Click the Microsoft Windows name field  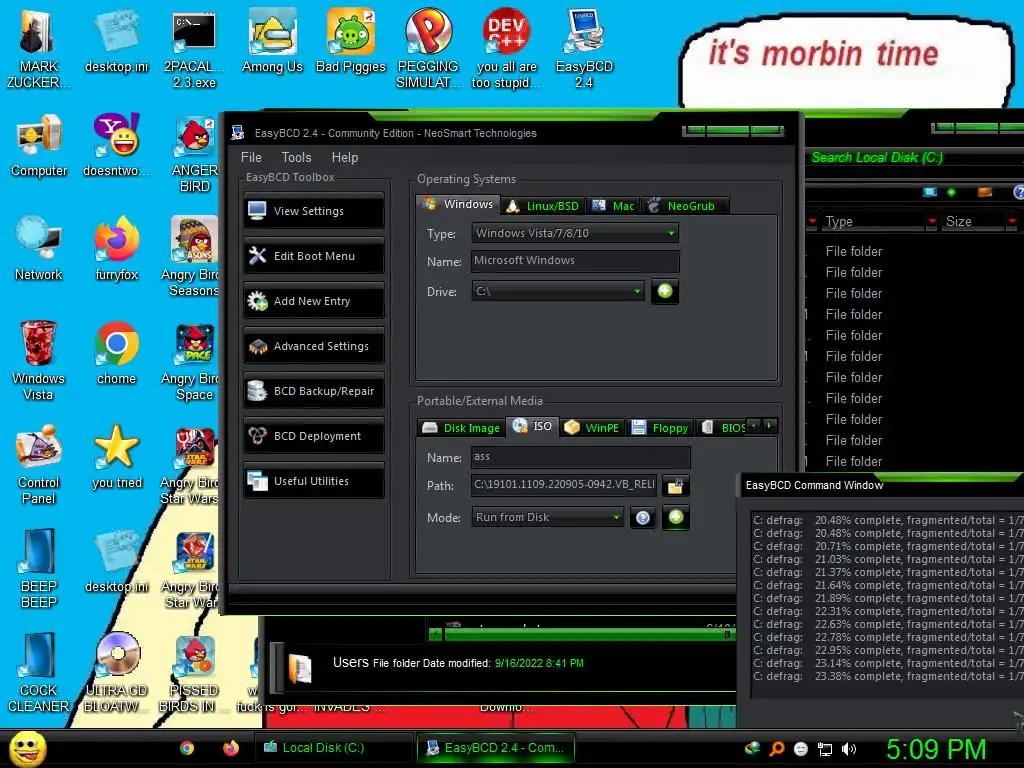tap(575, 261)
